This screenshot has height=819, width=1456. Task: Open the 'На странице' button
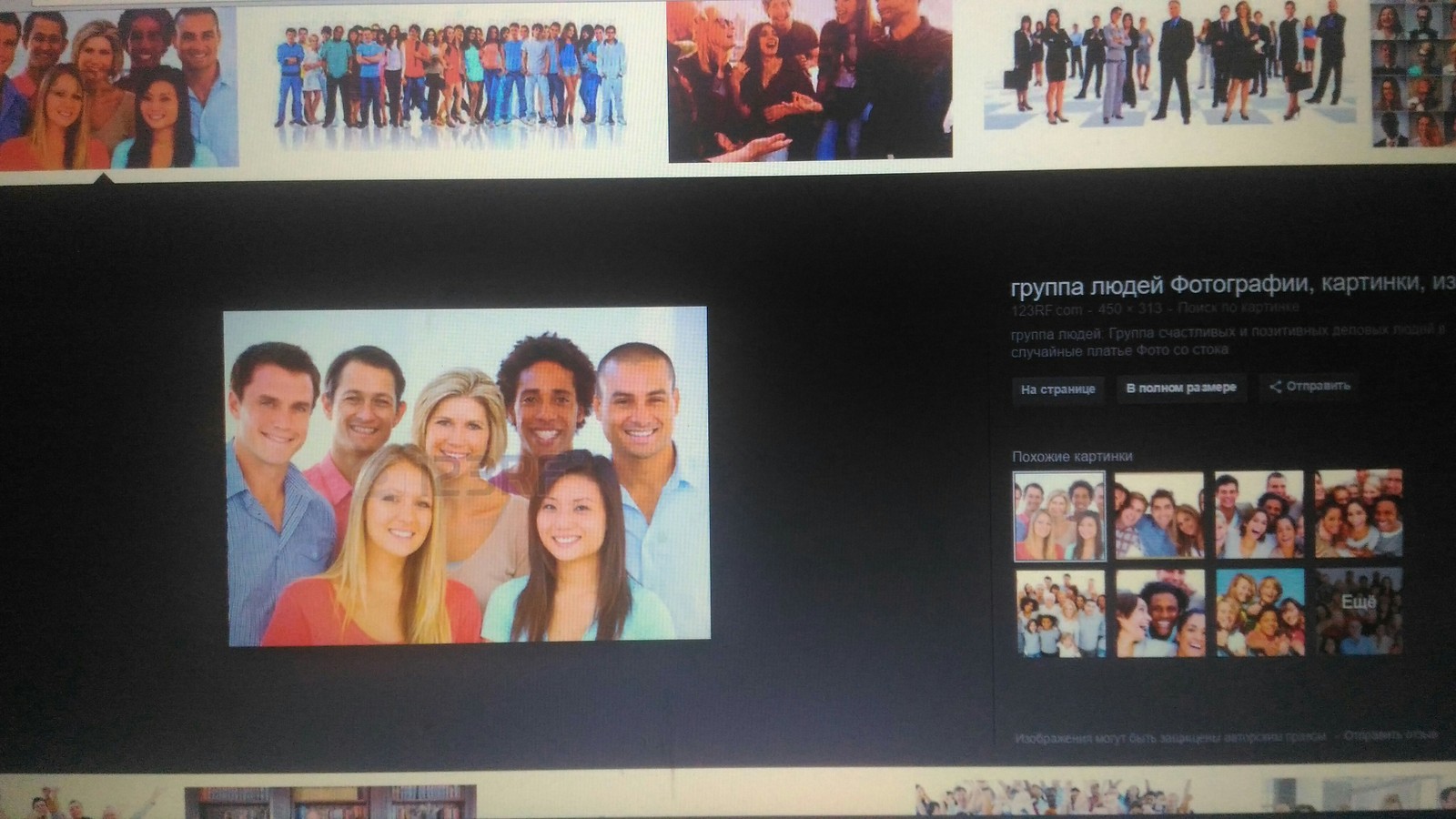(1058, 389)
